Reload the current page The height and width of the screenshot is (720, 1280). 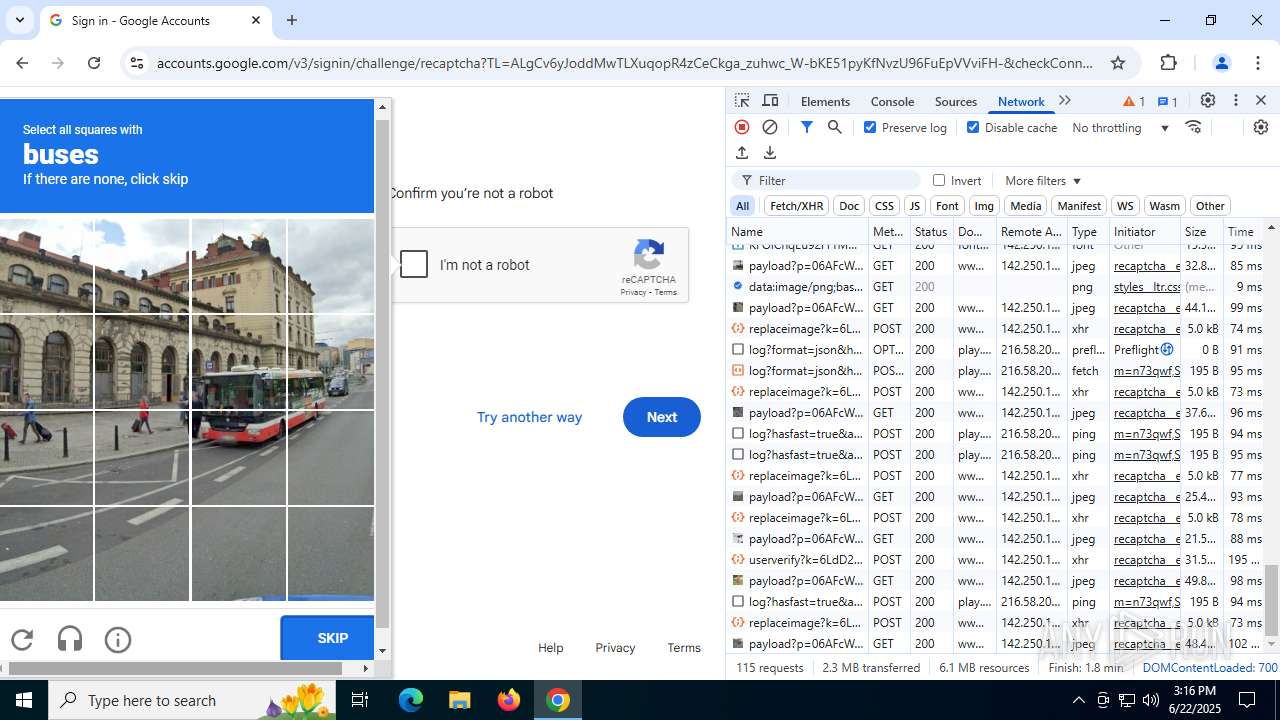(94, 63)
